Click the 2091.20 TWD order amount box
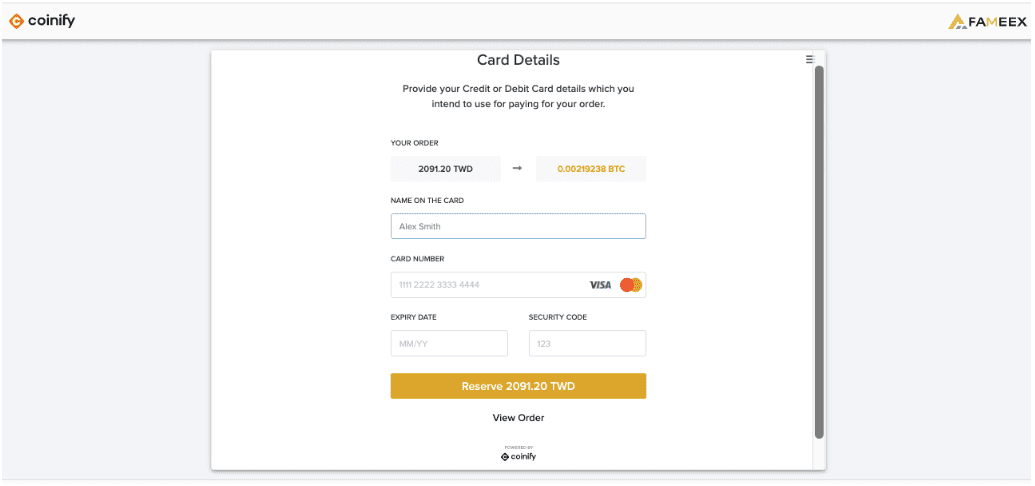The width and height of the screenshot is (1035, 486). pyautogui.click(x=446, y=169)
